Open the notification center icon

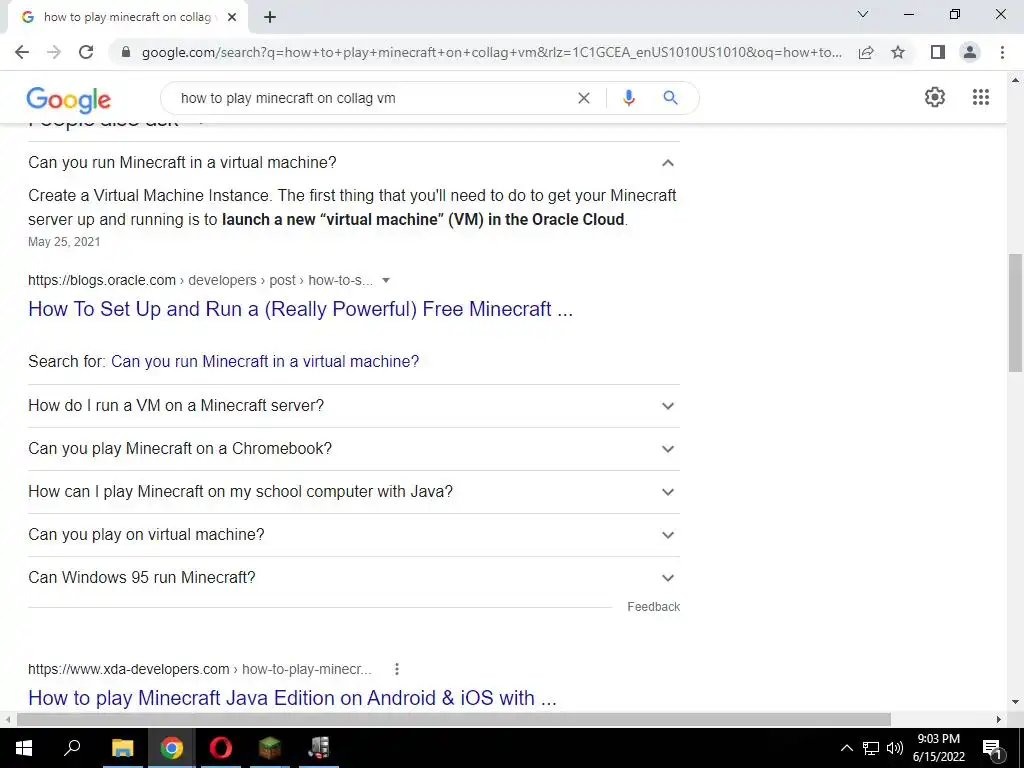(992, 749)
